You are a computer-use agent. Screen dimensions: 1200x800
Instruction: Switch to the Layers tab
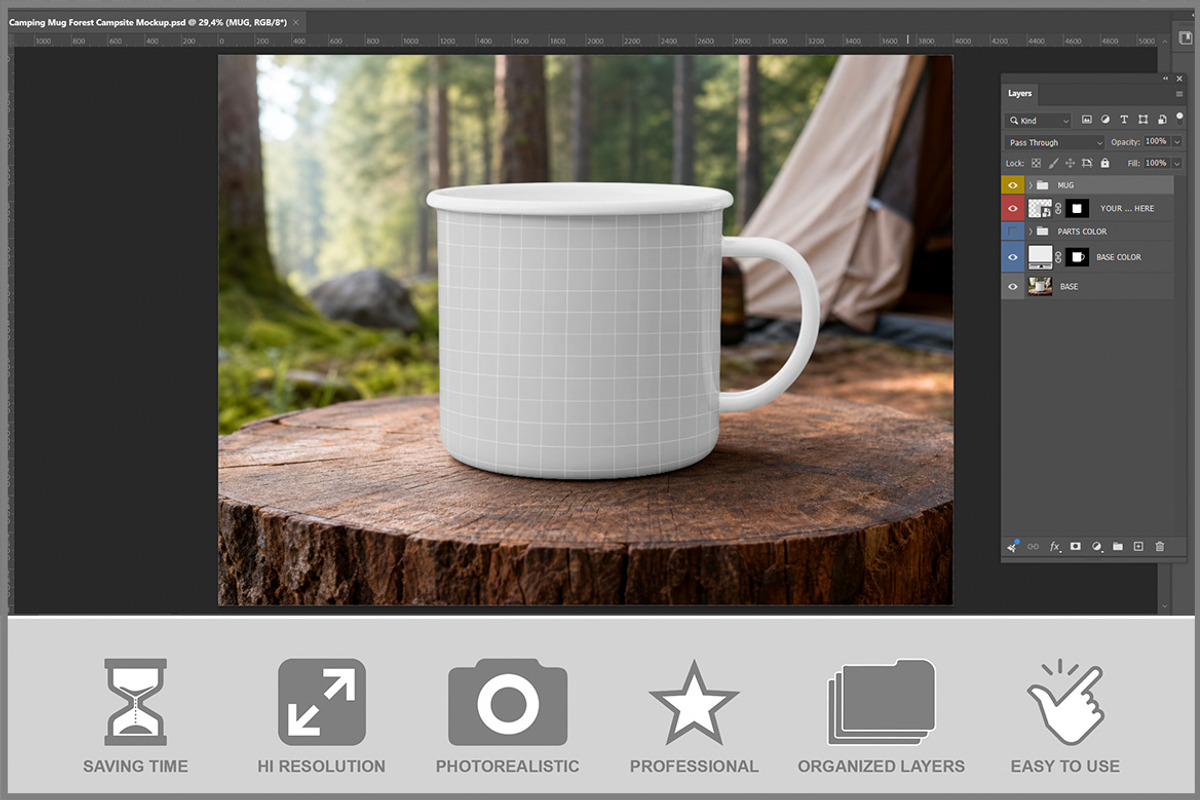[x=1020, y=93]
